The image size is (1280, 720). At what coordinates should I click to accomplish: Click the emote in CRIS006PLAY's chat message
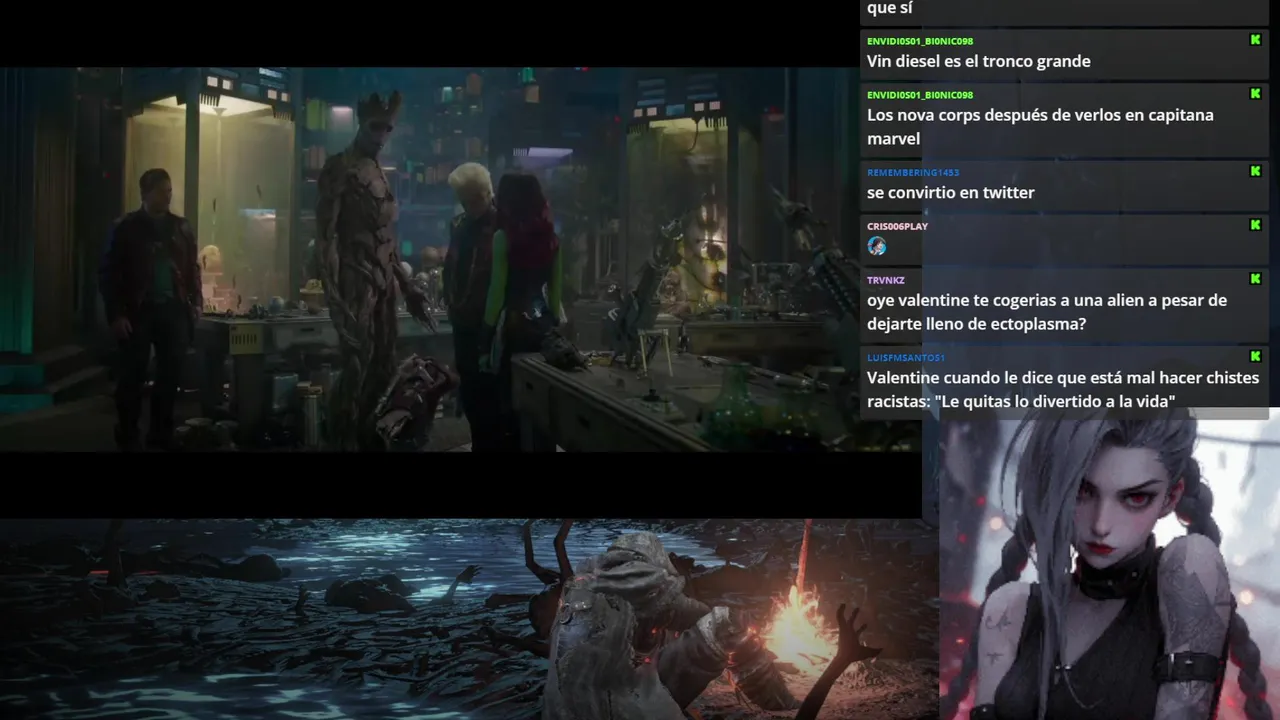[x=877, y=246]
